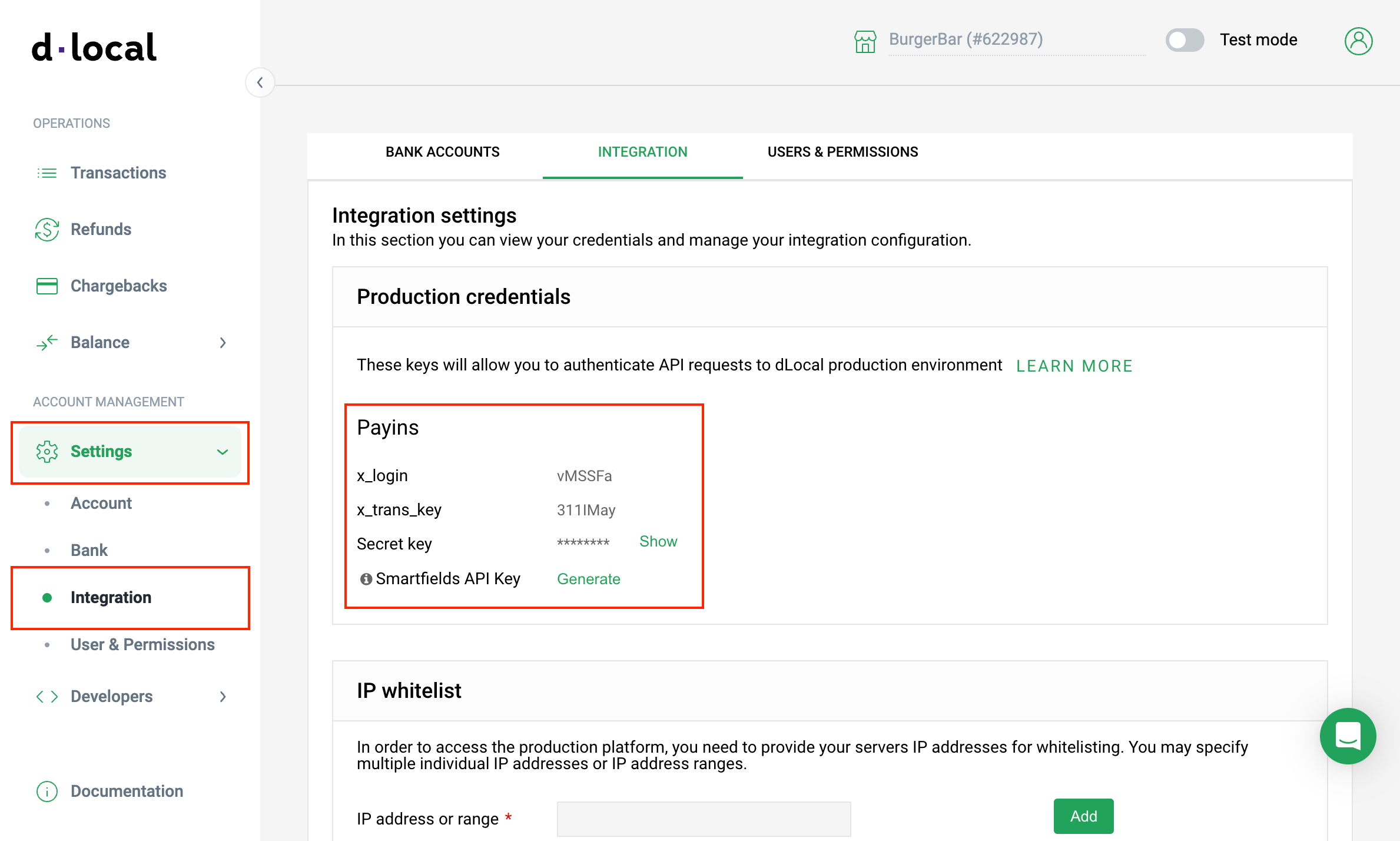Open Chargebacks in the sidebar

pos(118,286)
